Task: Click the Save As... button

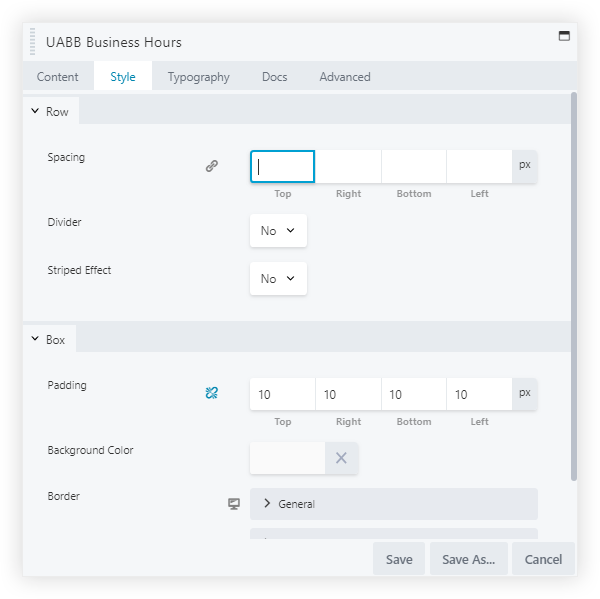Action: click(468, 559)
